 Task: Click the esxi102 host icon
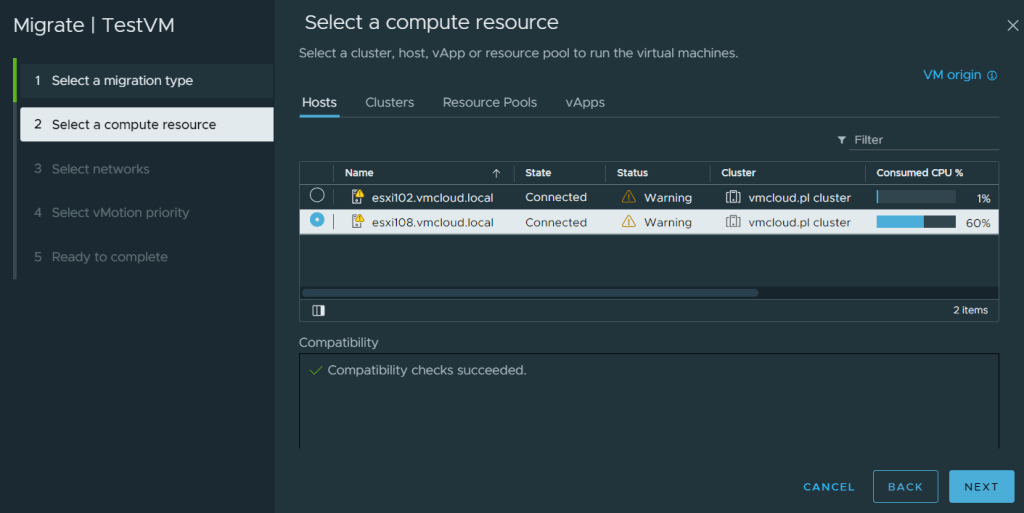coord(357,197)
